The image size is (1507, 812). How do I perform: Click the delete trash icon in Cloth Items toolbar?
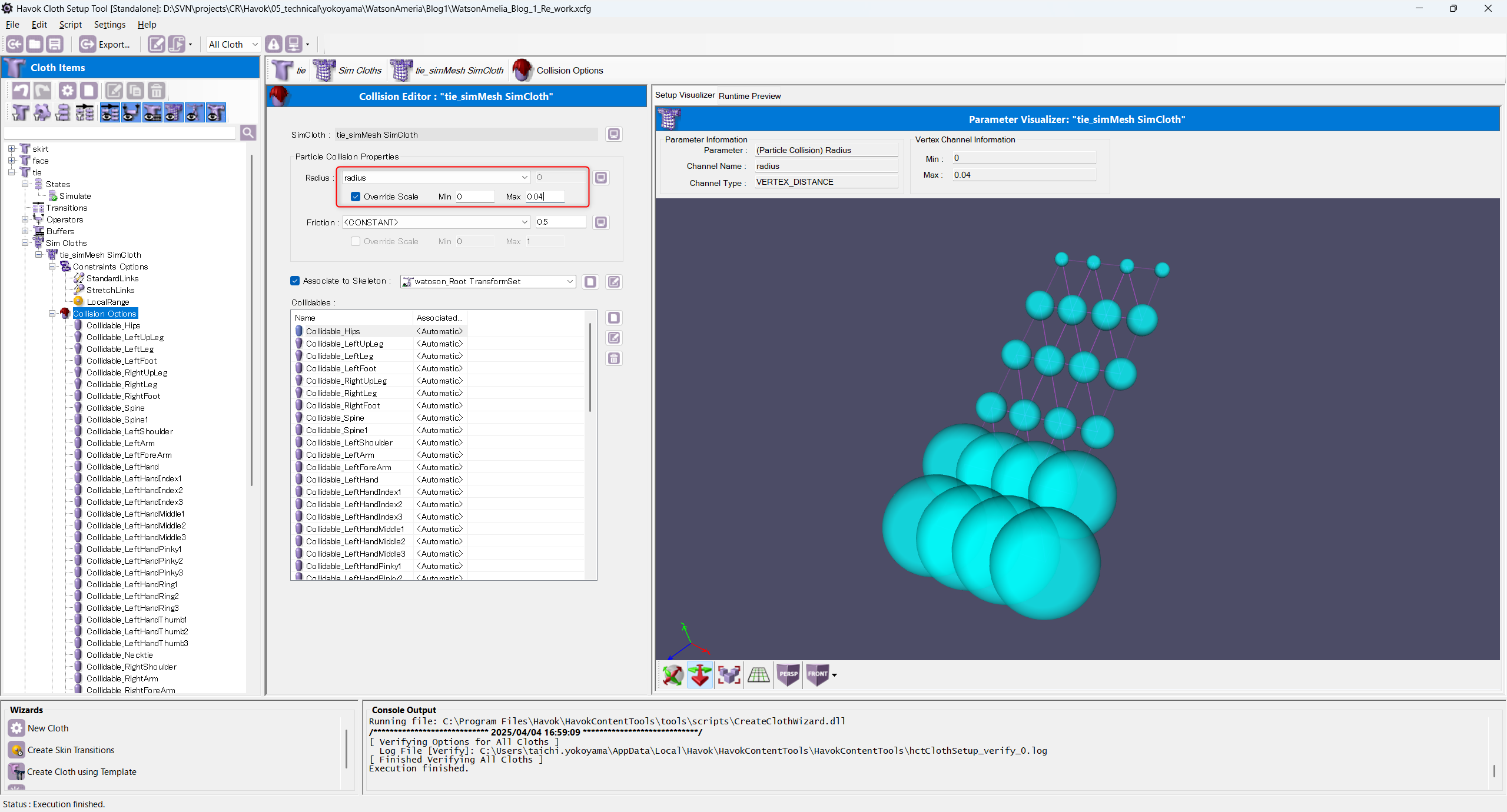click(x=156, y=91)
